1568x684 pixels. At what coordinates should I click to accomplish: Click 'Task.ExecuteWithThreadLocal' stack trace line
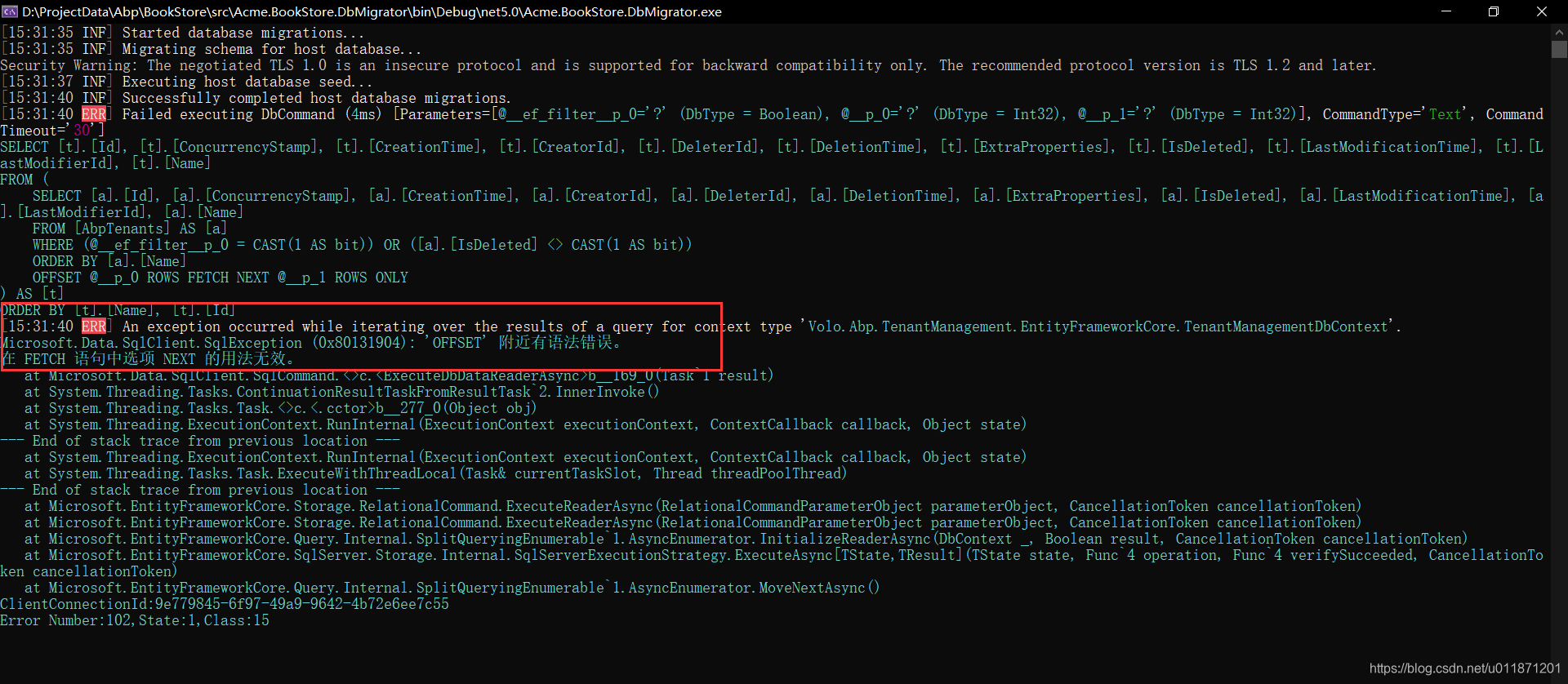[x=435, y=473]
